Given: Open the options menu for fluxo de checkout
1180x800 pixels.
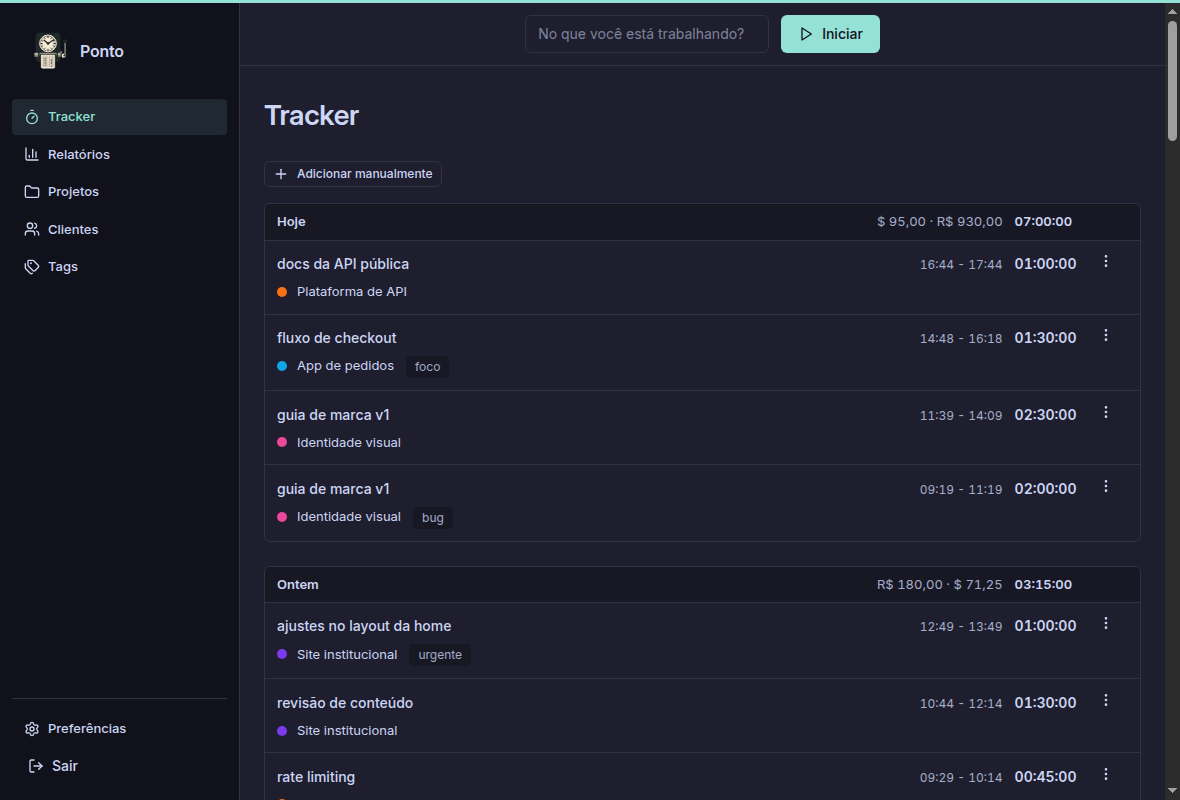Looking at the screenshot, I should click(1105, 335).
